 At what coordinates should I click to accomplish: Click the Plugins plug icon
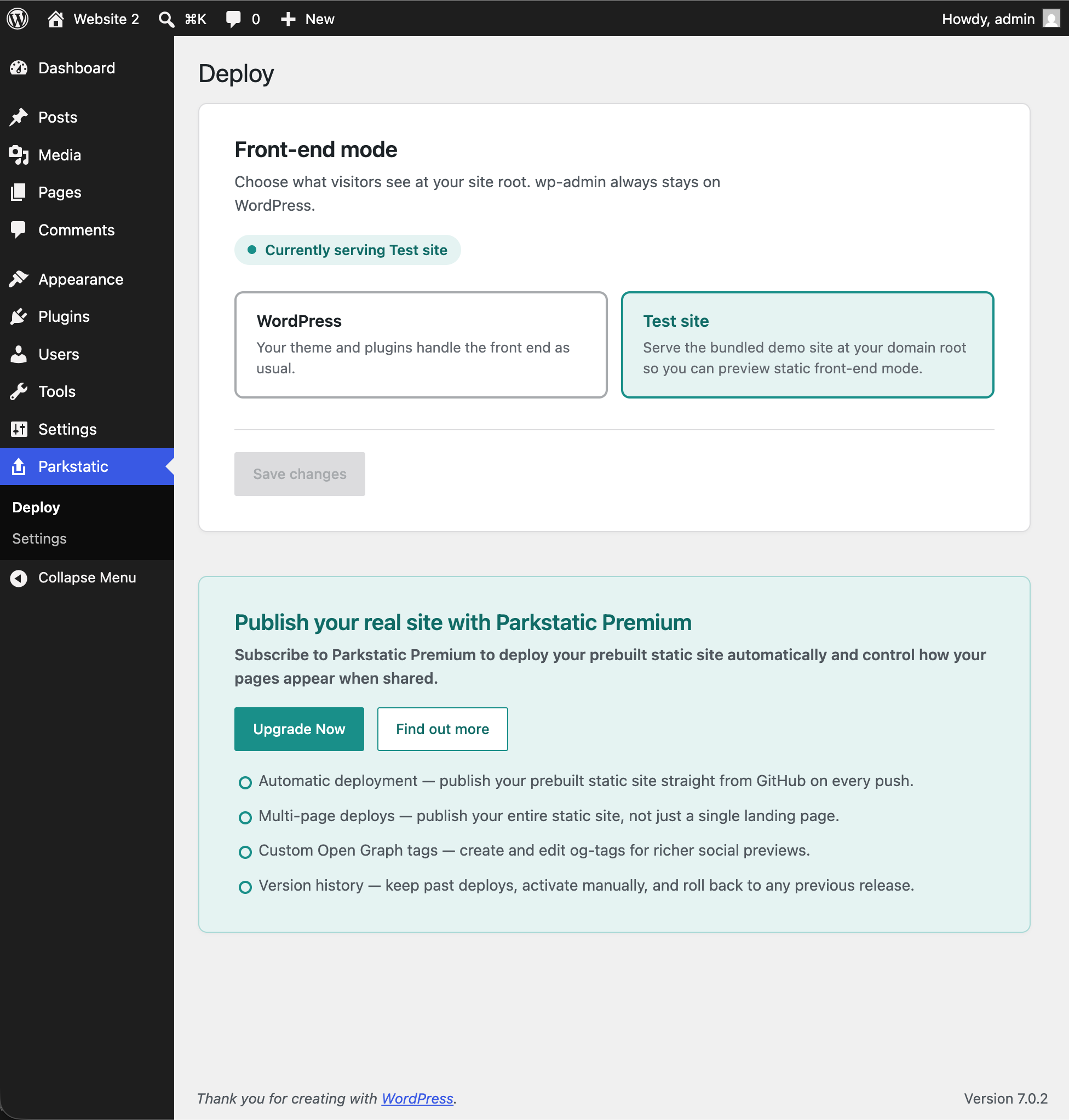tap(19, 317)
